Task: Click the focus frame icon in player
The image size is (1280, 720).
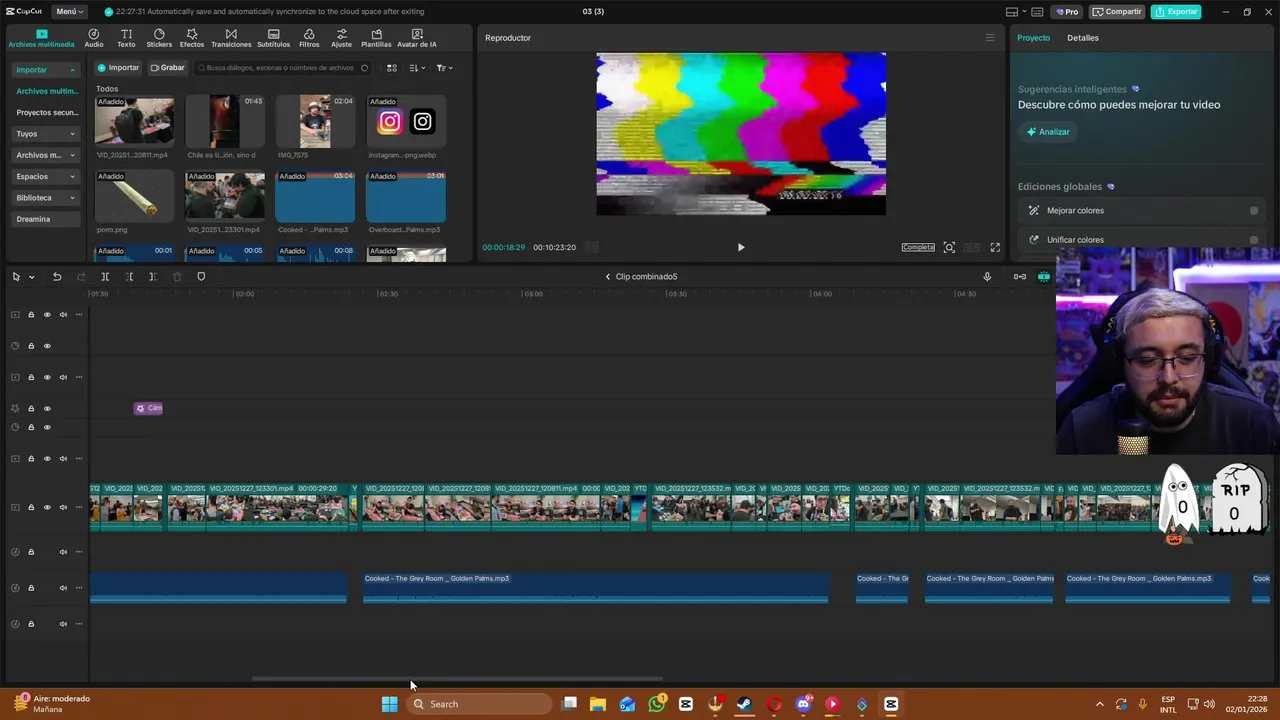Action: [x=949, y=247]
